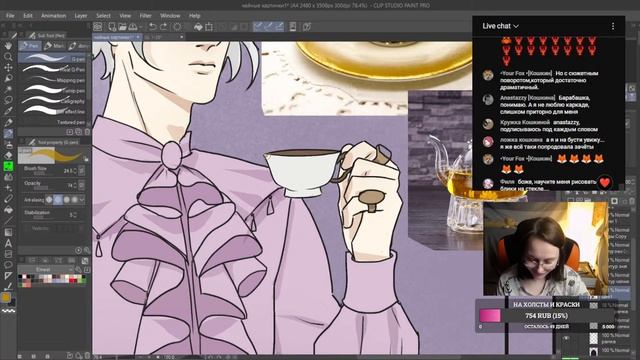Click the smartphone connect icon
Viewport: 640px width, 360px height.
tap(293, 27)
